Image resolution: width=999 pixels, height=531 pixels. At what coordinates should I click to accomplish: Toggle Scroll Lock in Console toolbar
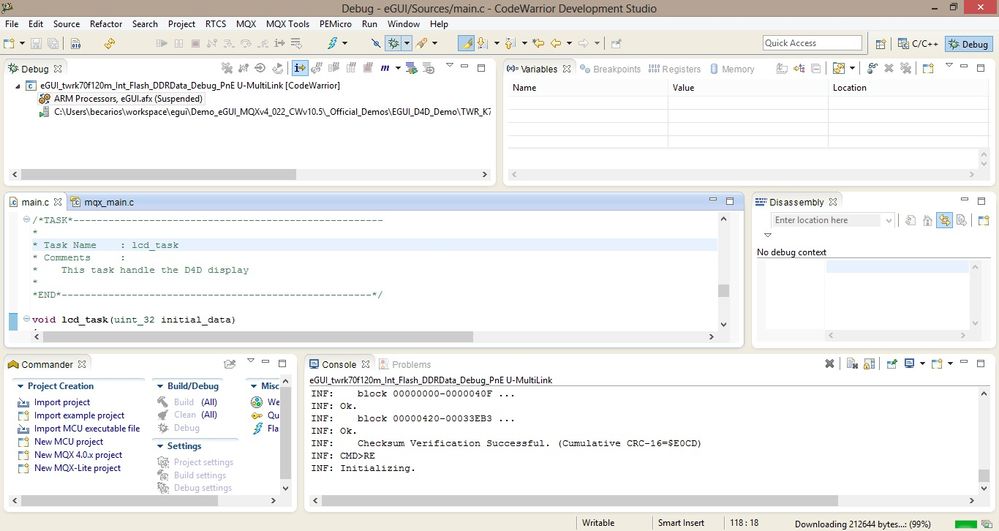[869, 363]
